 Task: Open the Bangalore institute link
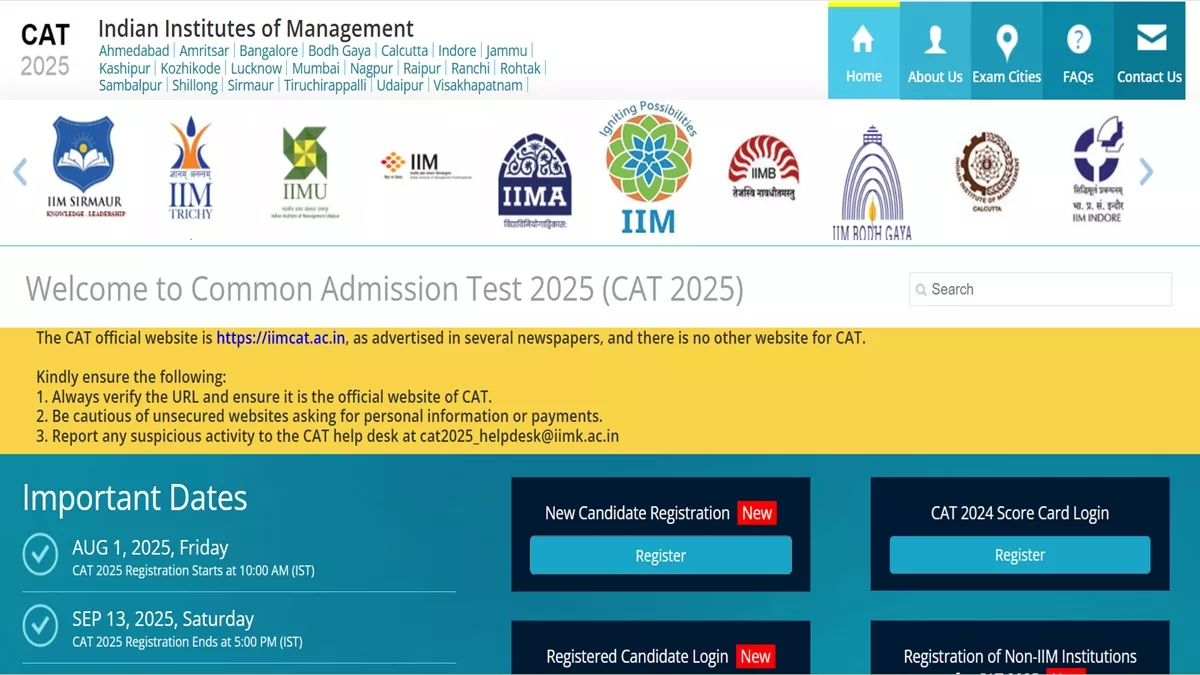[x=268, y=51]
